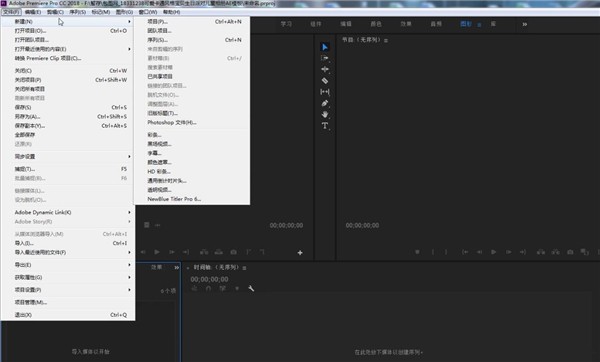
Task: Add a marker in Program monitor
Action: [x=417, y=252]
